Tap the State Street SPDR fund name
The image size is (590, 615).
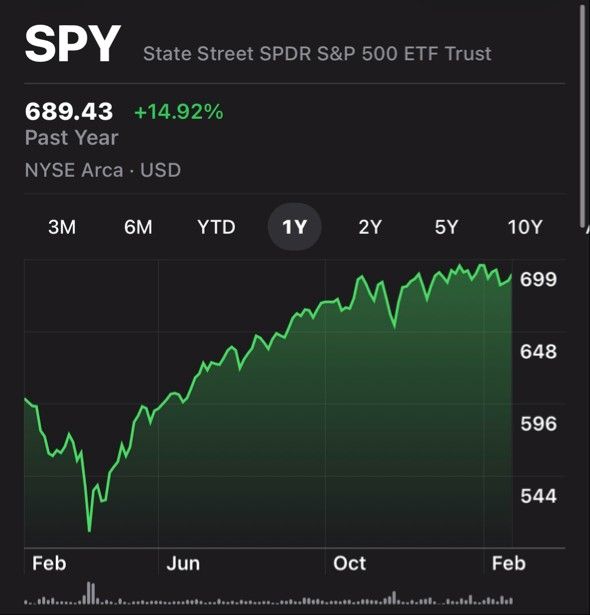pyautogui.click(x=317, y=54)
